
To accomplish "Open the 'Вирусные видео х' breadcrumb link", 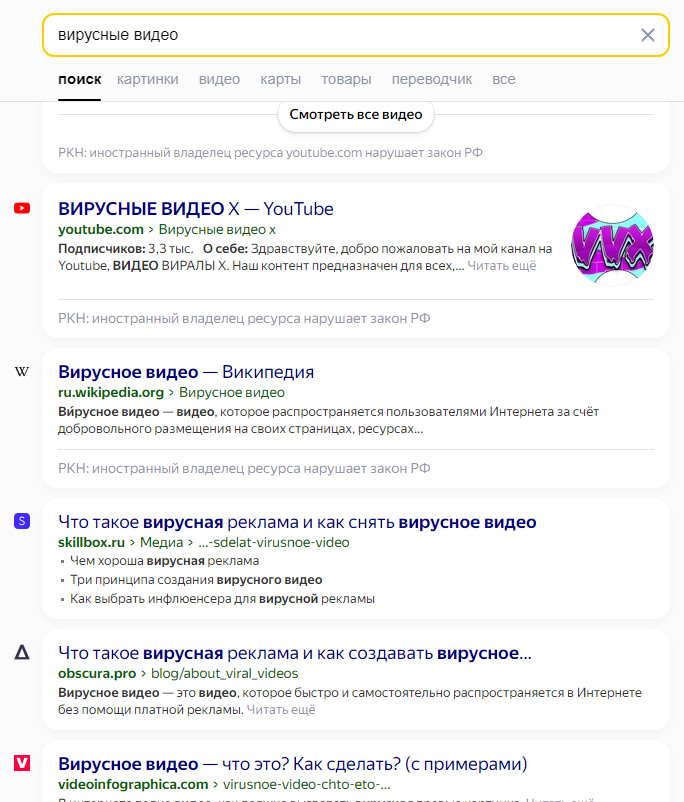I will [217, 230].
